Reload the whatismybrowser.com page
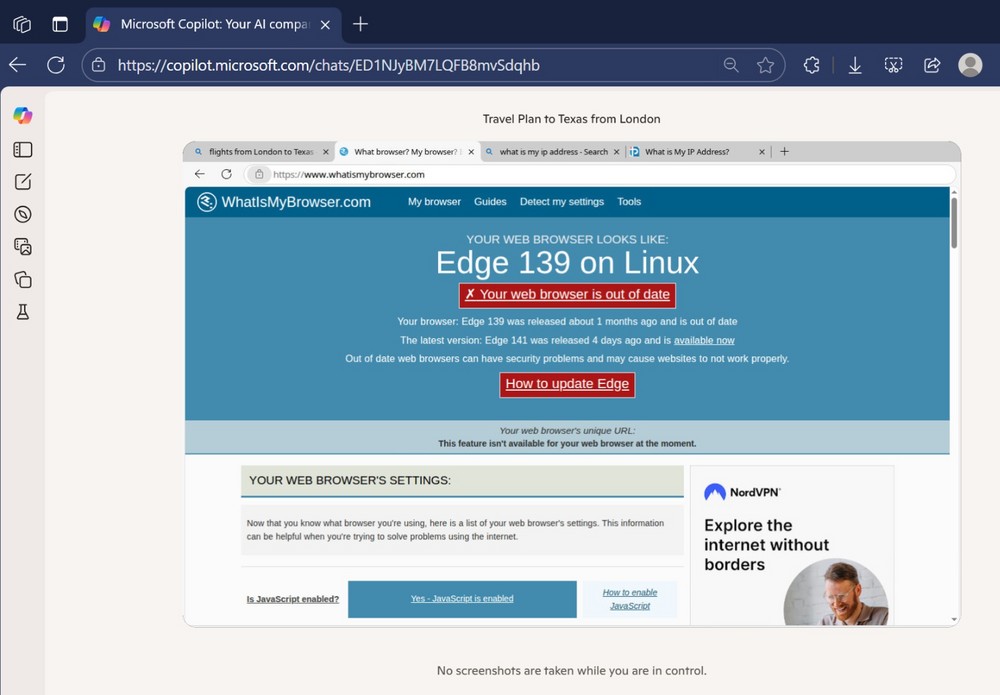 (226, 174)
